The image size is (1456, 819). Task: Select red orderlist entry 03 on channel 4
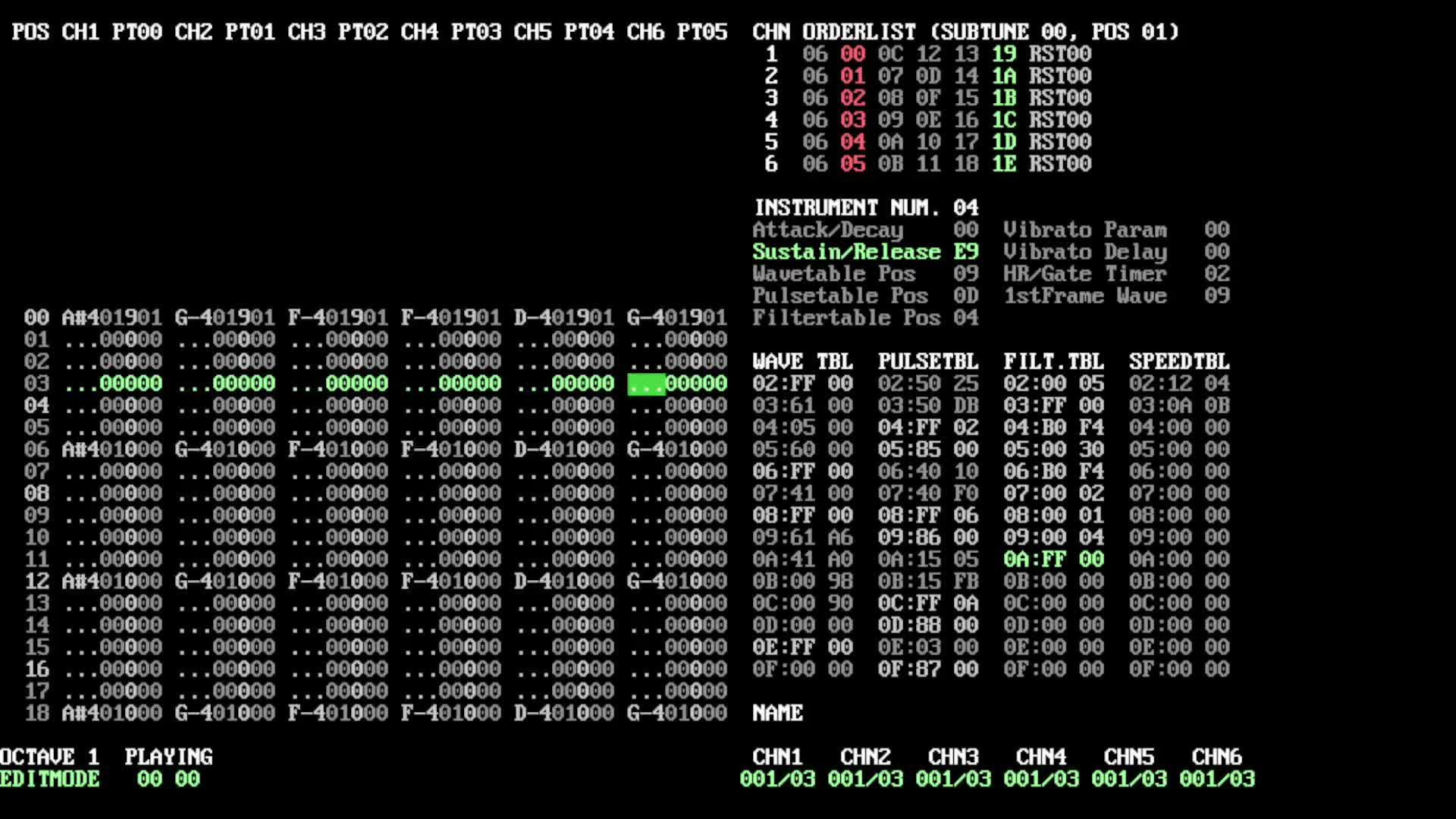852,120
